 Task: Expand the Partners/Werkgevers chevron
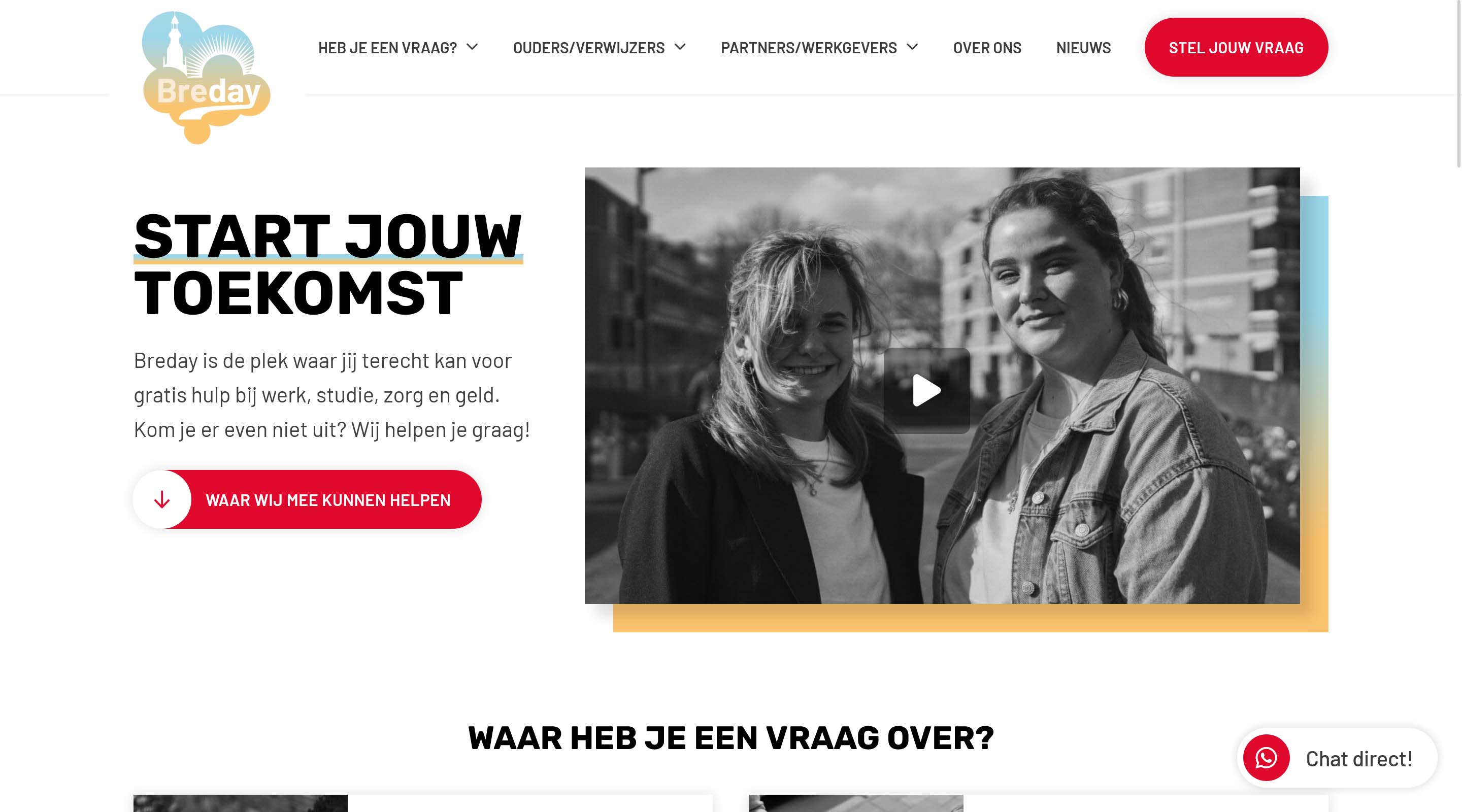pyautogui.click(x=912, y=47)
